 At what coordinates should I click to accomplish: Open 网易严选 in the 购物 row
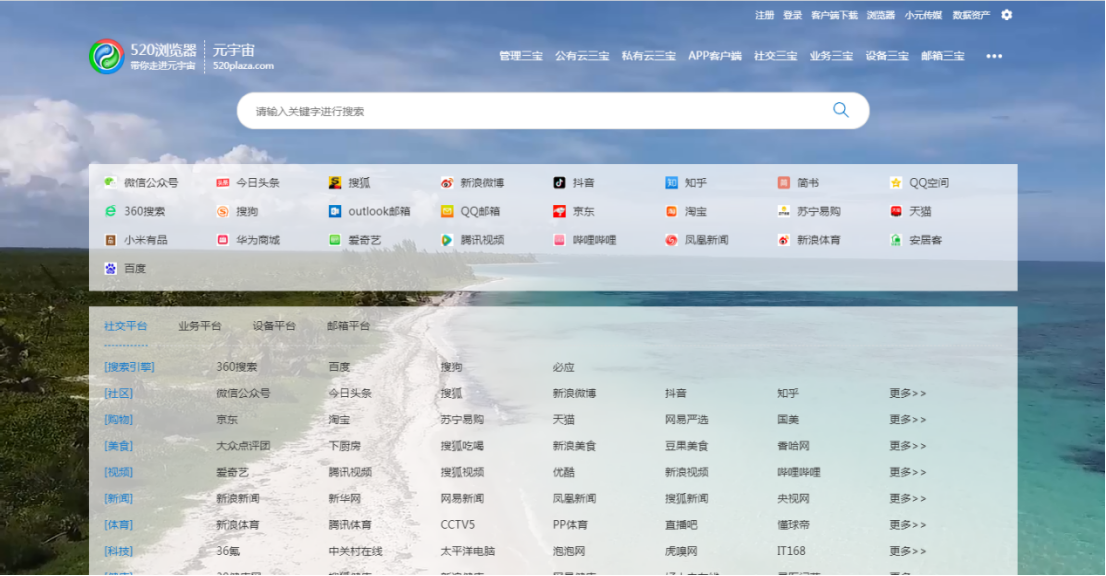tap(686, 419)
